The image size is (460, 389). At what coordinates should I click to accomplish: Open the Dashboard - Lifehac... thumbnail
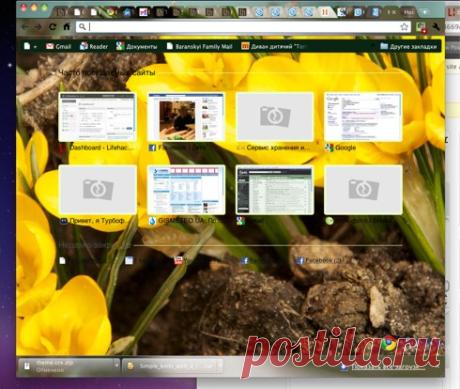tap(97, 117)
